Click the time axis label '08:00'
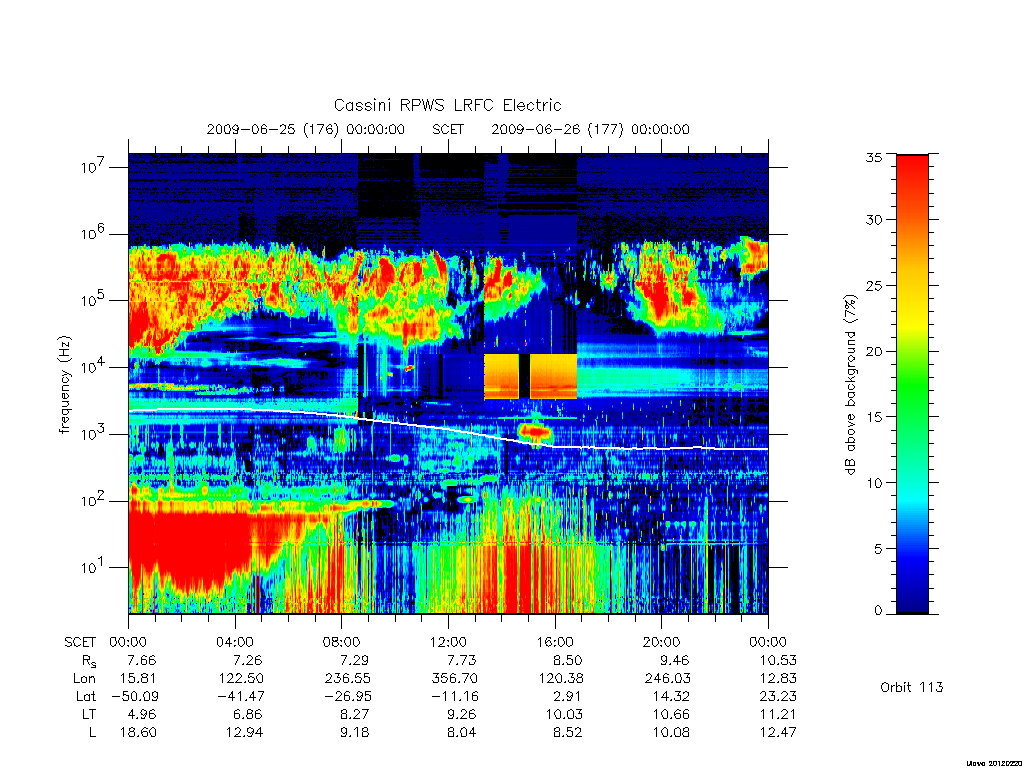Viewport: 1024px width, 768px height. point(342,642)
